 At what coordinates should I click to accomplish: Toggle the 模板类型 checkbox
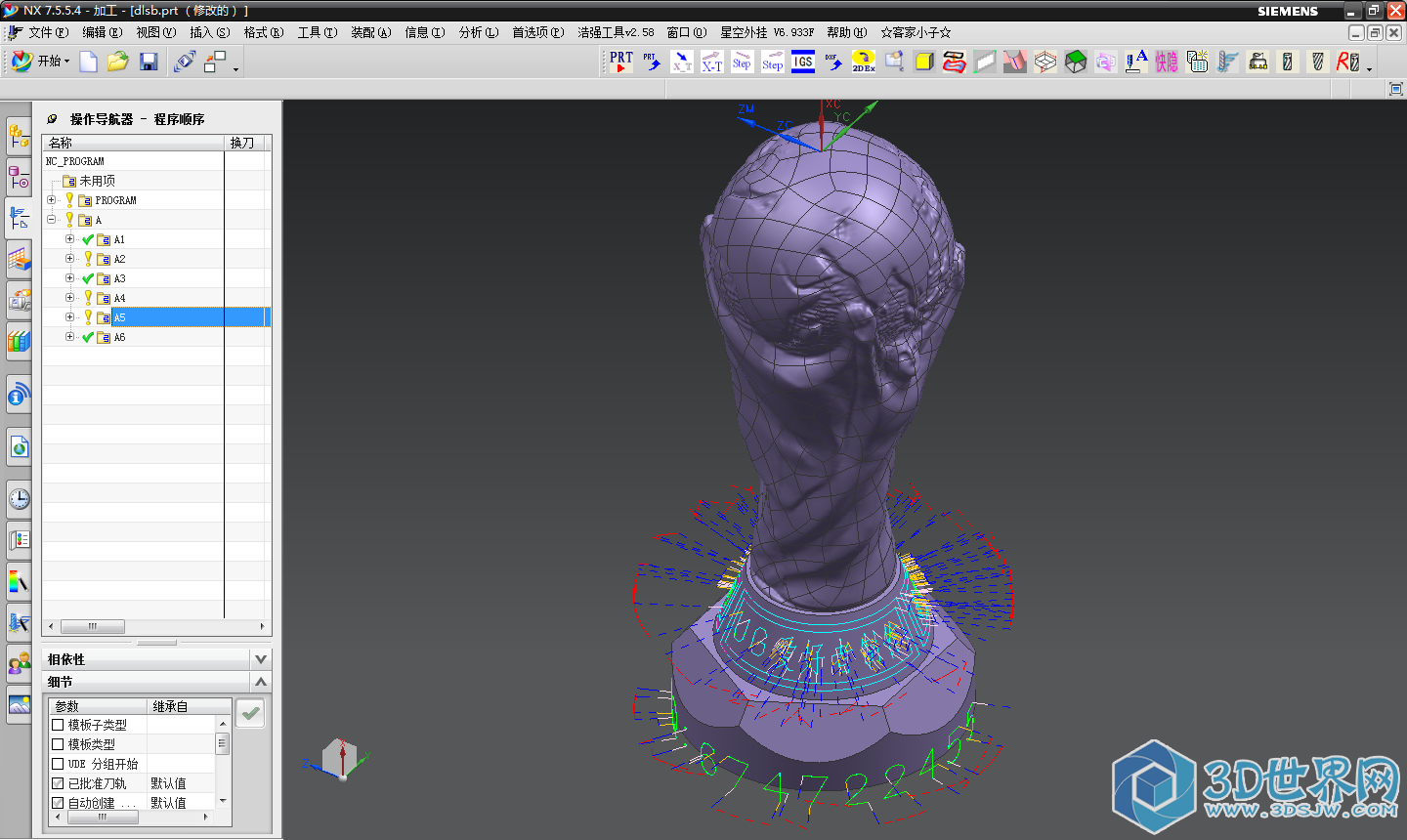pyautogui.click(x=58, y=744)
